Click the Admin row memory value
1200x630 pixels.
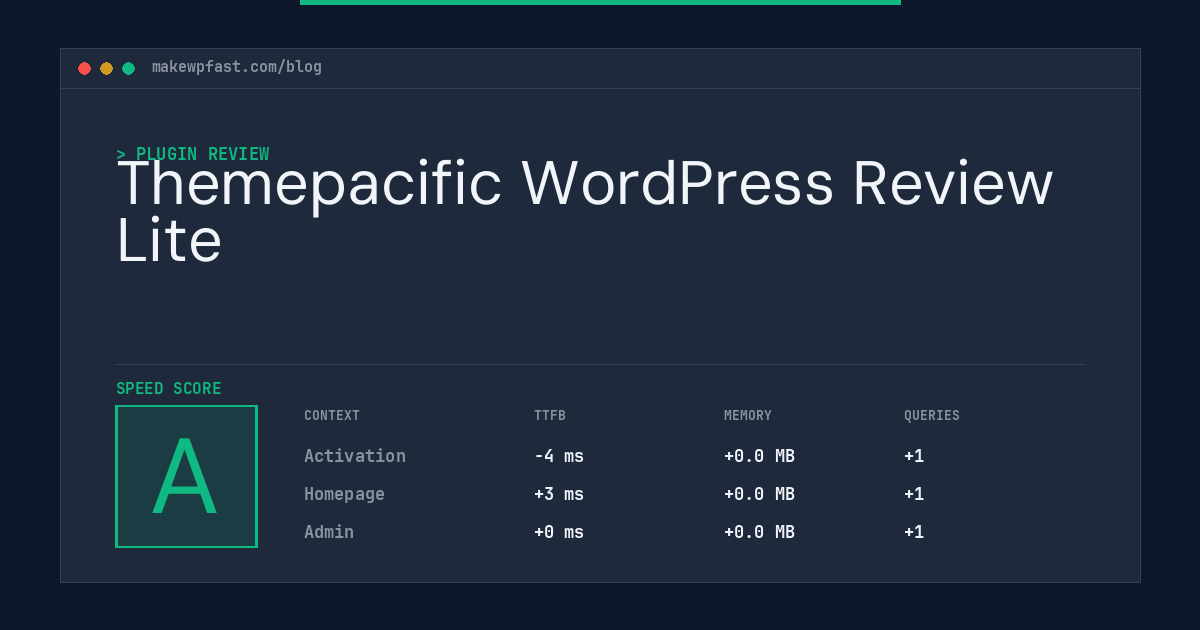click(x=759, y=532)
